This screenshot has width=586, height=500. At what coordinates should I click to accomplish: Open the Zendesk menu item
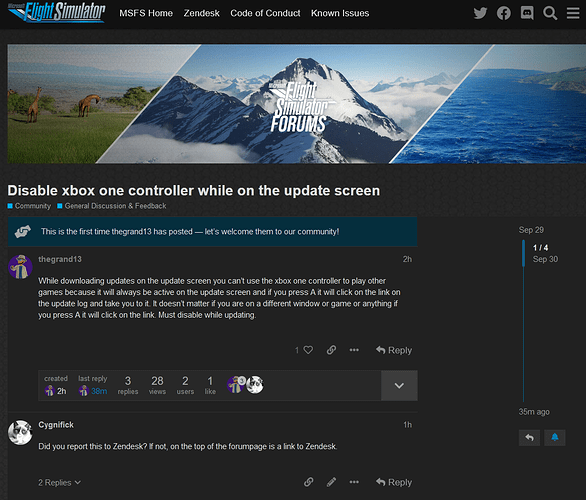(x=201, y=13)
